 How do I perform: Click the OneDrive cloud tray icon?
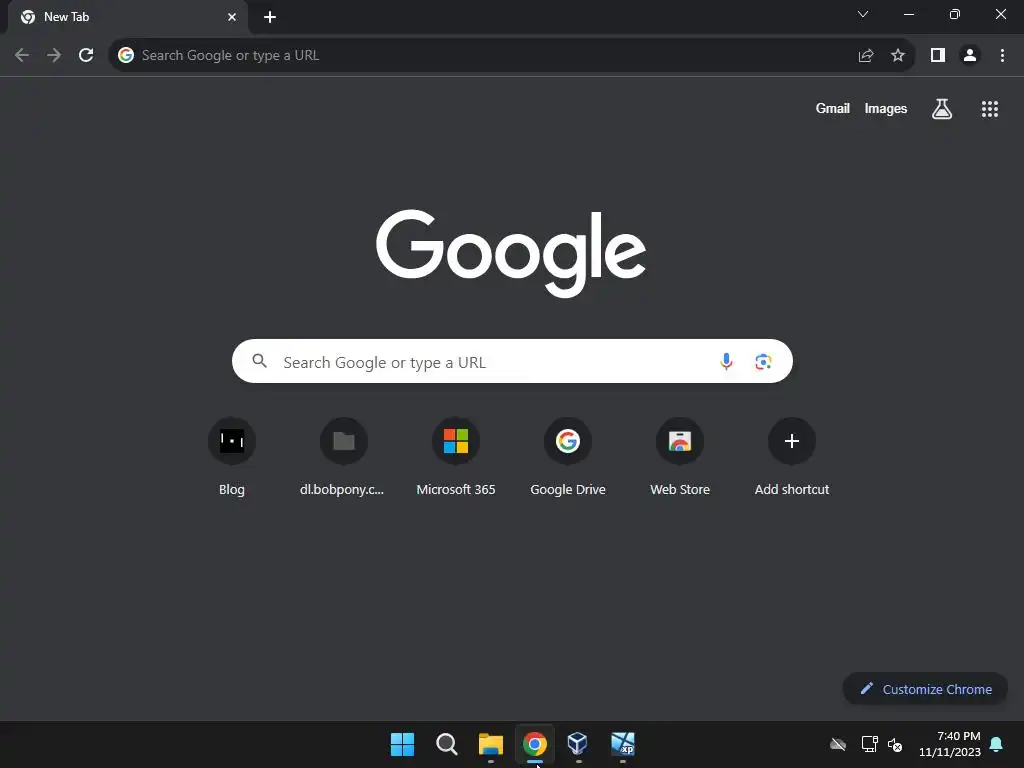tap(838, 744)
